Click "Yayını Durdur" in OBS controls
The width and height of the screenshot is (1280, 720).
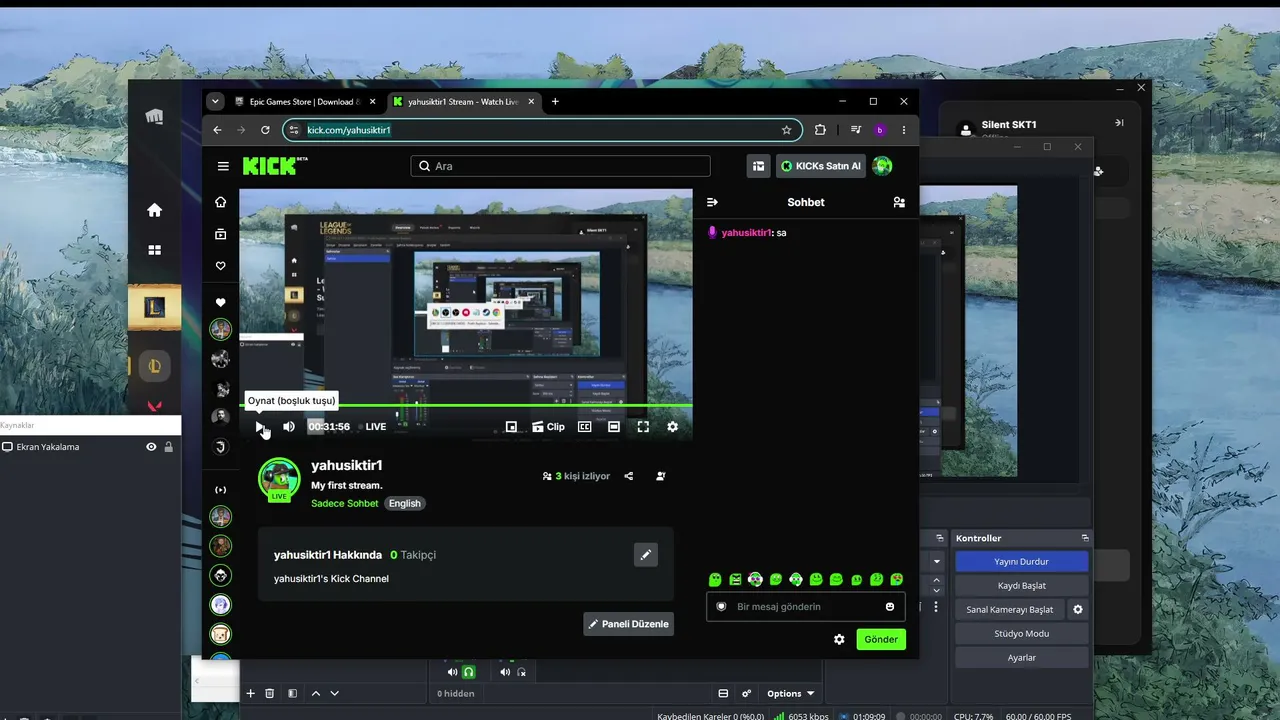(1021, 562)
